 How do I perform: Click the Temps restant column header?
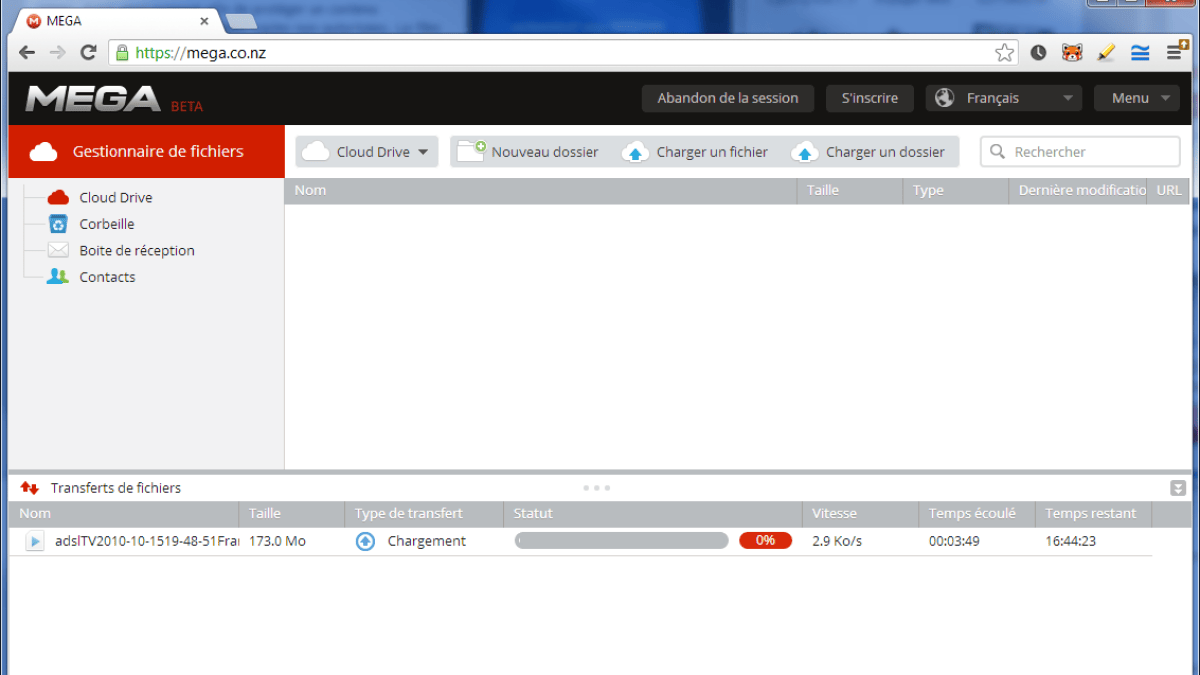click(x=1093, y=513)
